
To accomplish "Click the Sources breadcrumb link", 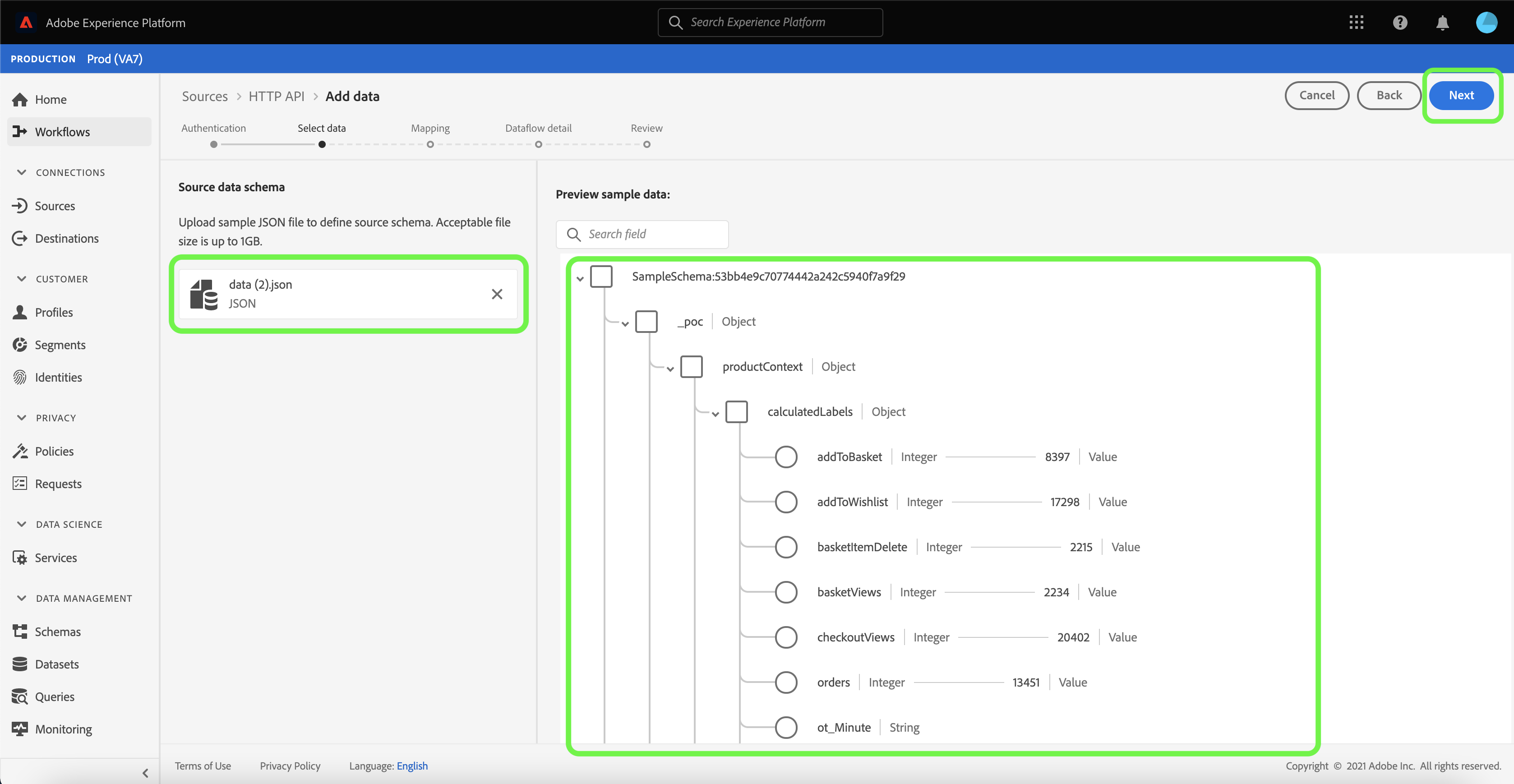I will tap(204, 96).
